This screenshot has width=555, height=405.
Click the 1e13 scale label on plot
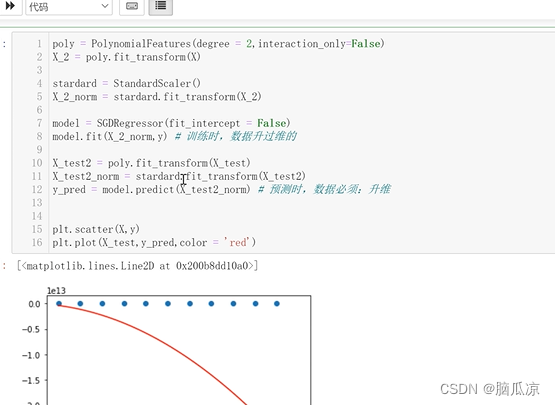click(x=56, y=291)
